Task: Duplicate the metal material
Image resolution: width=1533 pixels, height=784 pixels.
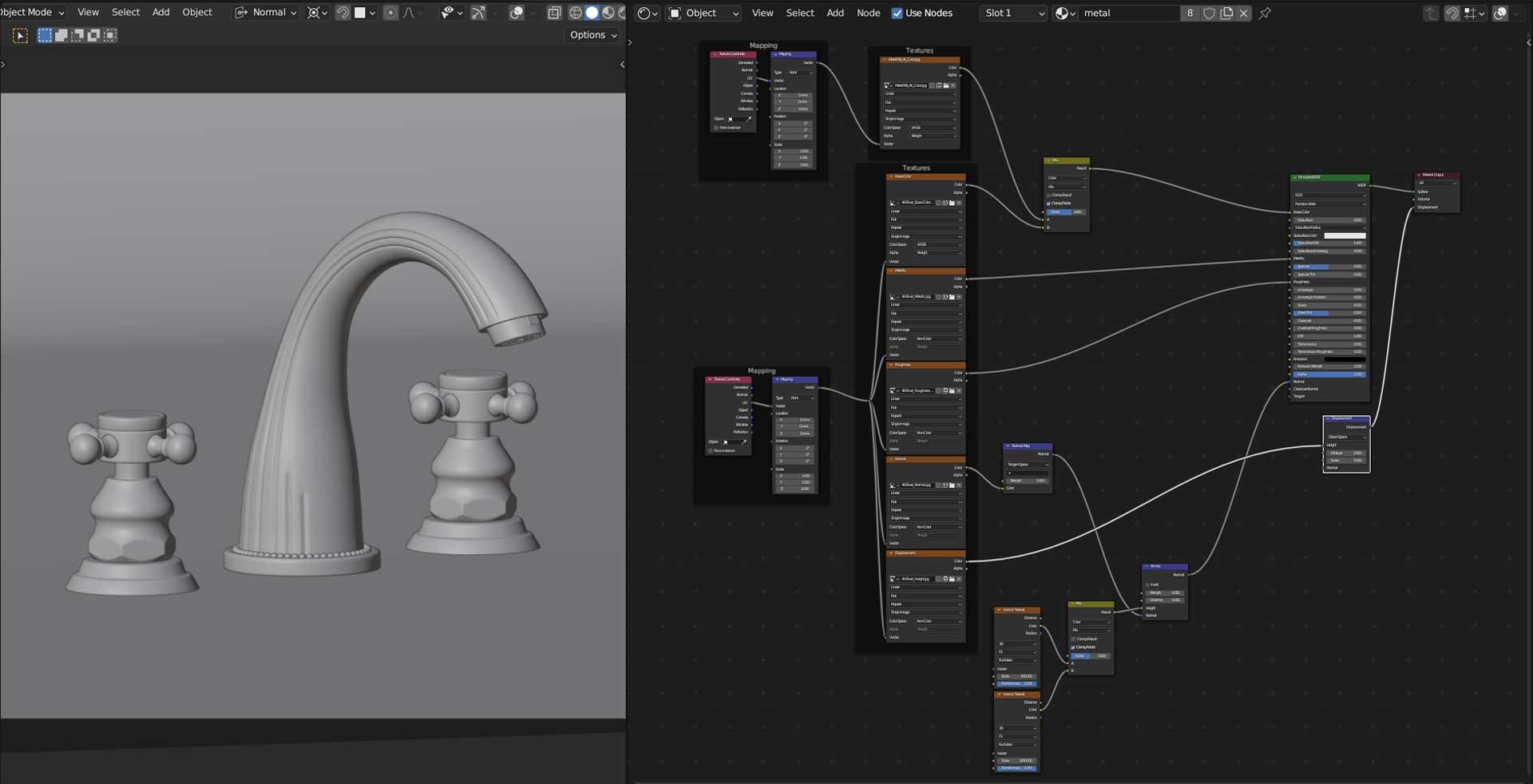Action: 1226,13
